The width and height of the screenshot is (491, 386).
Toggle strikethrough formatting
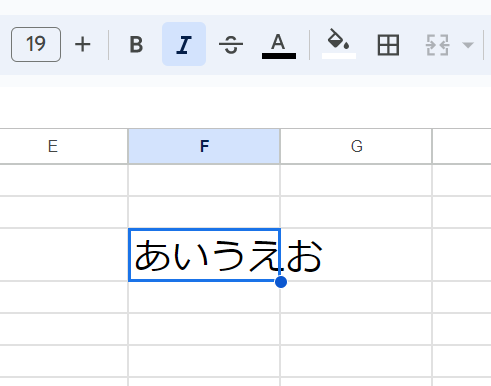point(231,44)
